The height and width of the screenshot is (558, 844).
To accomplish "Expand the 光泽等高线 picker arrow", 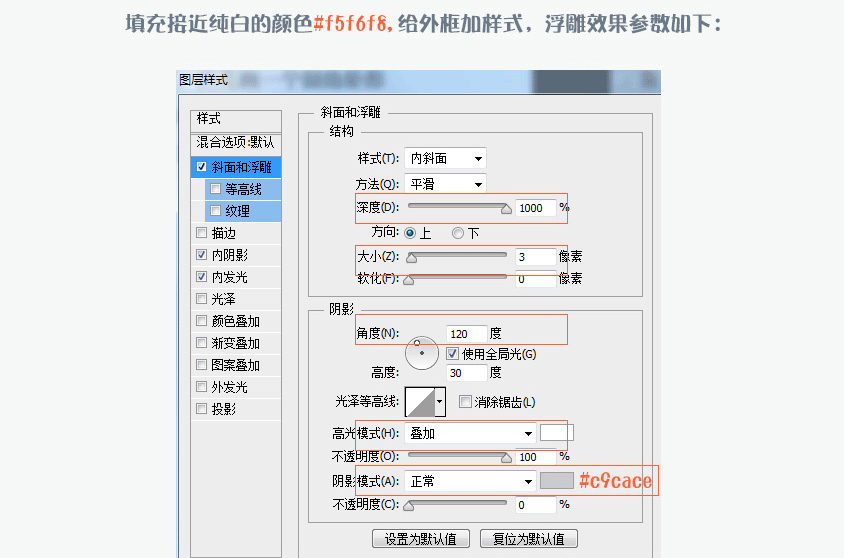I will pyautogui.click(x=440, y=401).
